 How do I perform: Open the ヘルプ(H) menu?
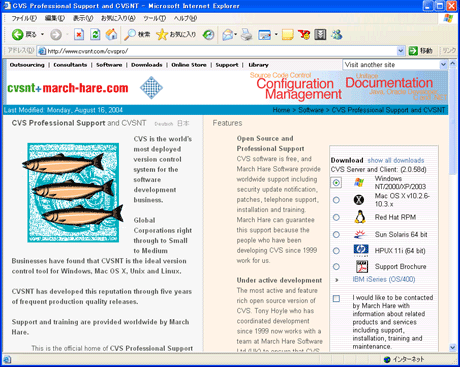click(x=185, y=18)
